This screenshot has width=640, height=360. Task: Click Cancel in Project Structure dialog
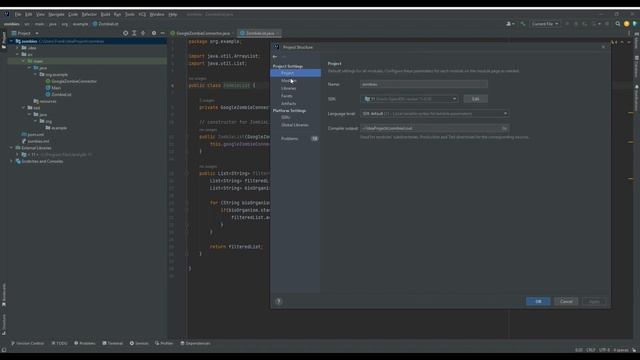(x=566, y=301)
